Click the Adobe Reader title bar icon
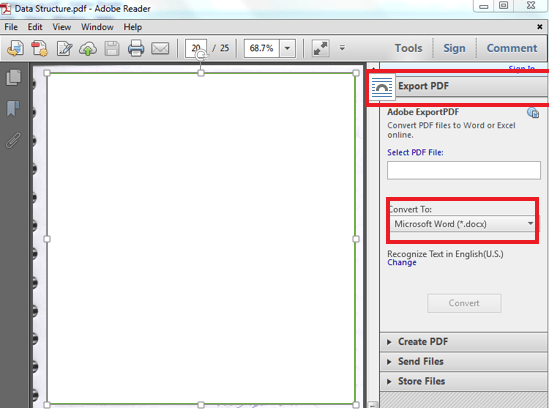Screen dimensions: 549x411 point(6,8)
